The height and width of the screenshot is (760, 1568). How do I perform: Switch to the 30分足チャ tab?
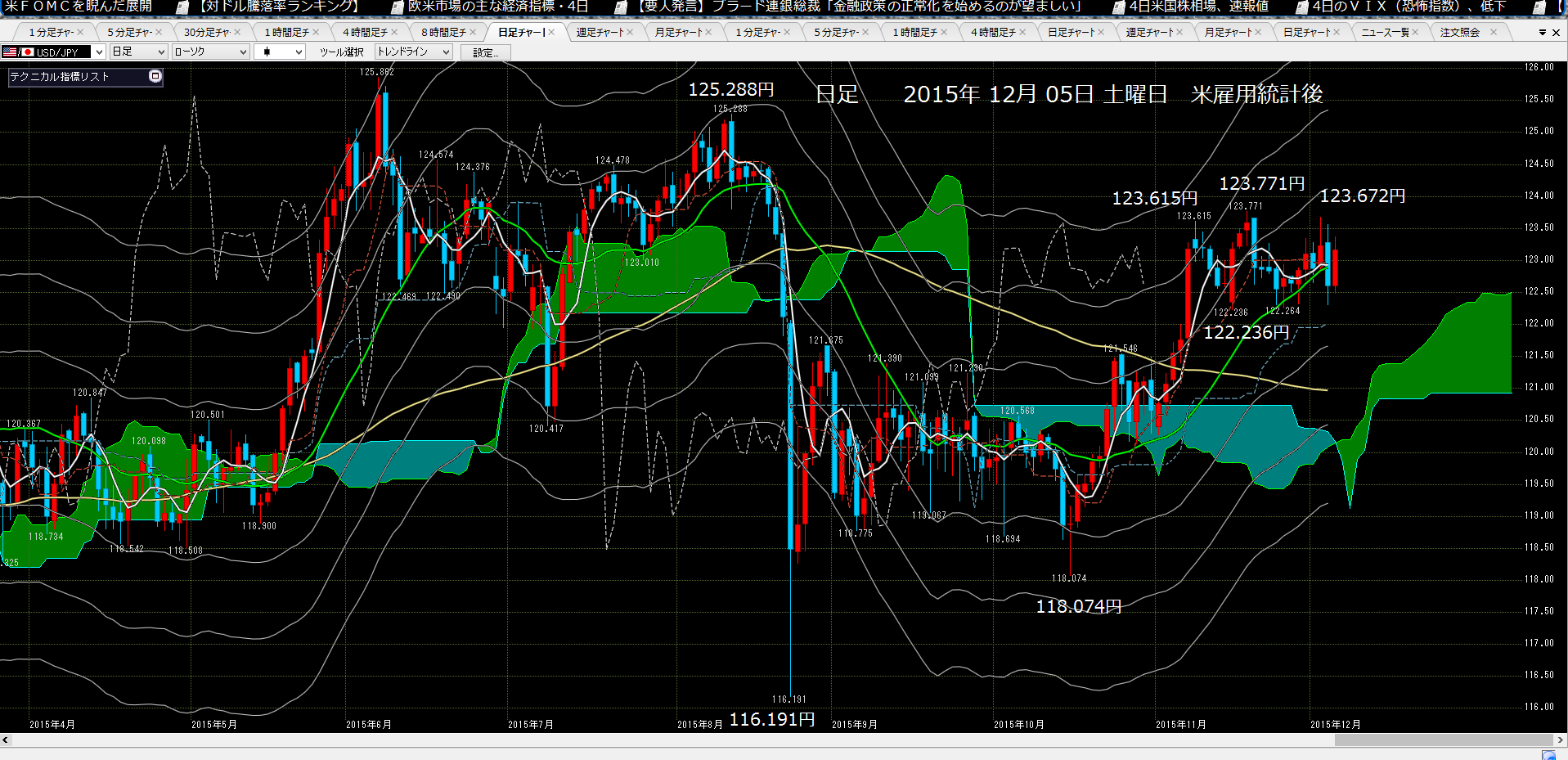coord(206,32)
